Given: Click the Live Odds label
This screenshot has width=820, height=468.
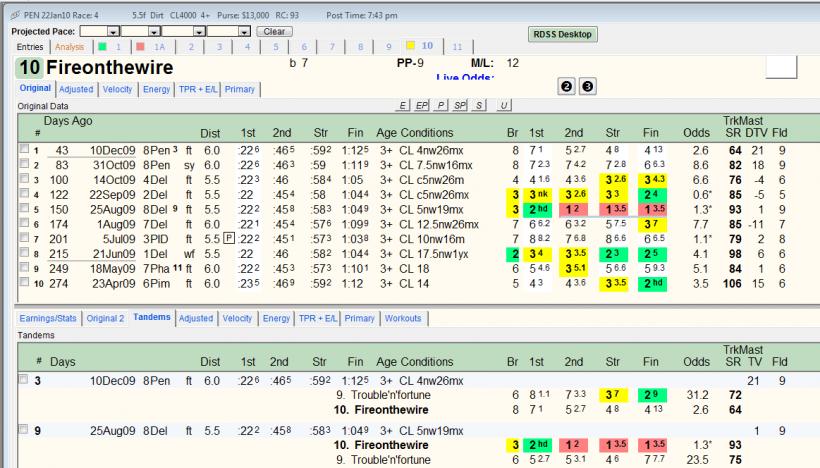Looking at the screenshot, I should coord(464,77).
